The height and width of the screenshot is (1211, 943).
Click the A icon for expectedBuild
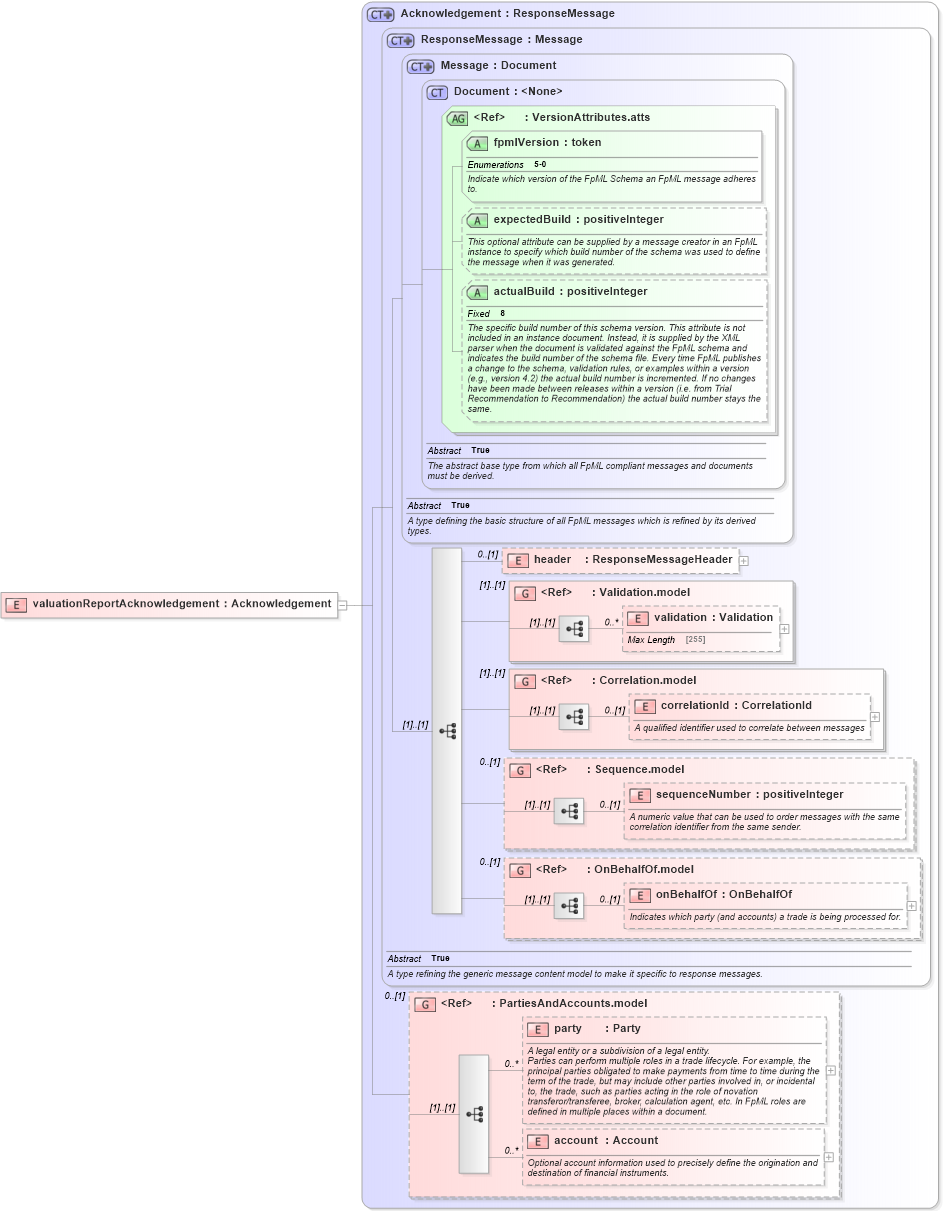pos(477,220)
